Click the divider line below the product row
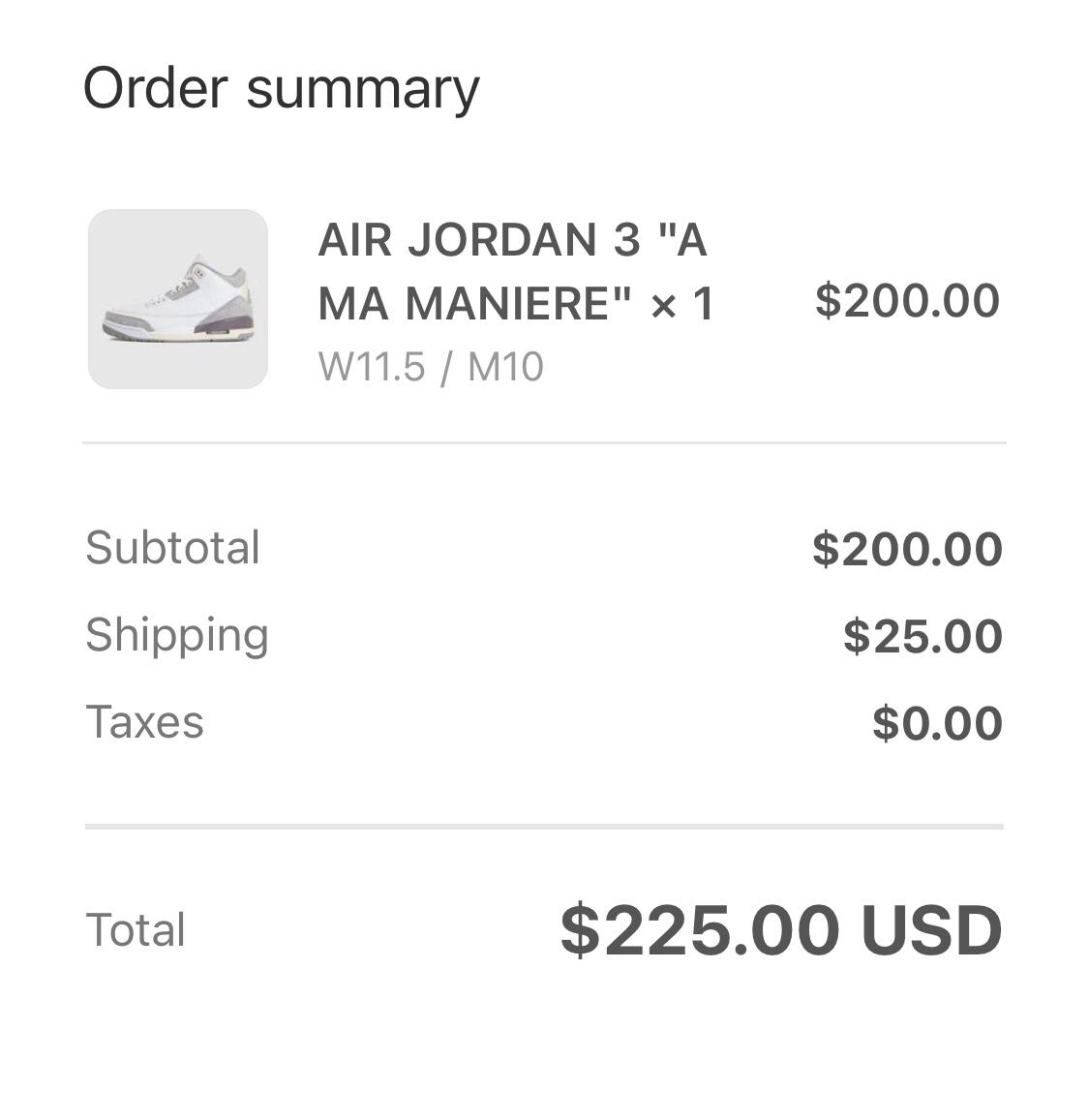1089x1120 pixels. (544, 442)
